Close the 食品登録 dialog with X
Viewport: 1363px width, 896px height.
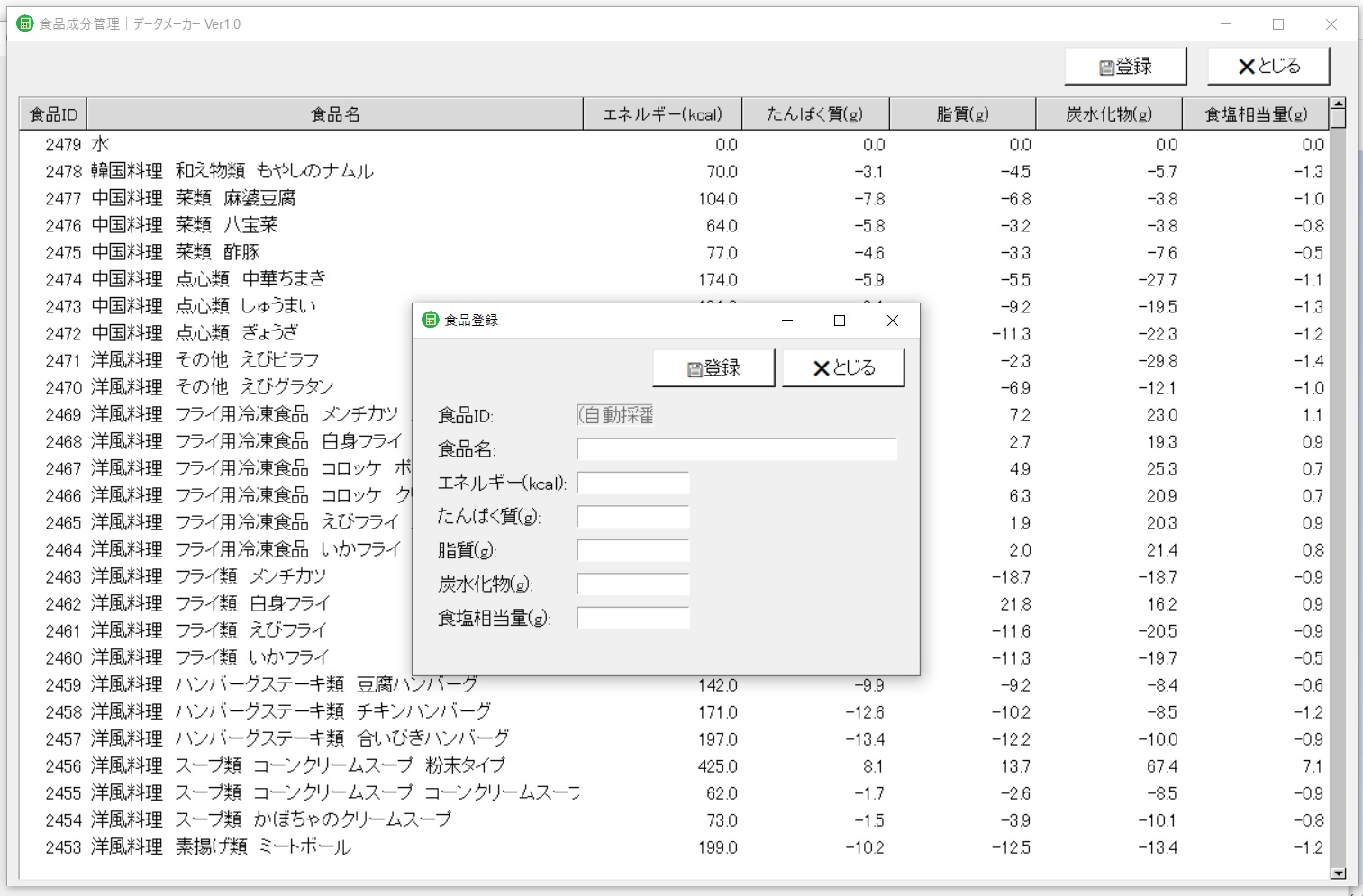pos(892,321)
